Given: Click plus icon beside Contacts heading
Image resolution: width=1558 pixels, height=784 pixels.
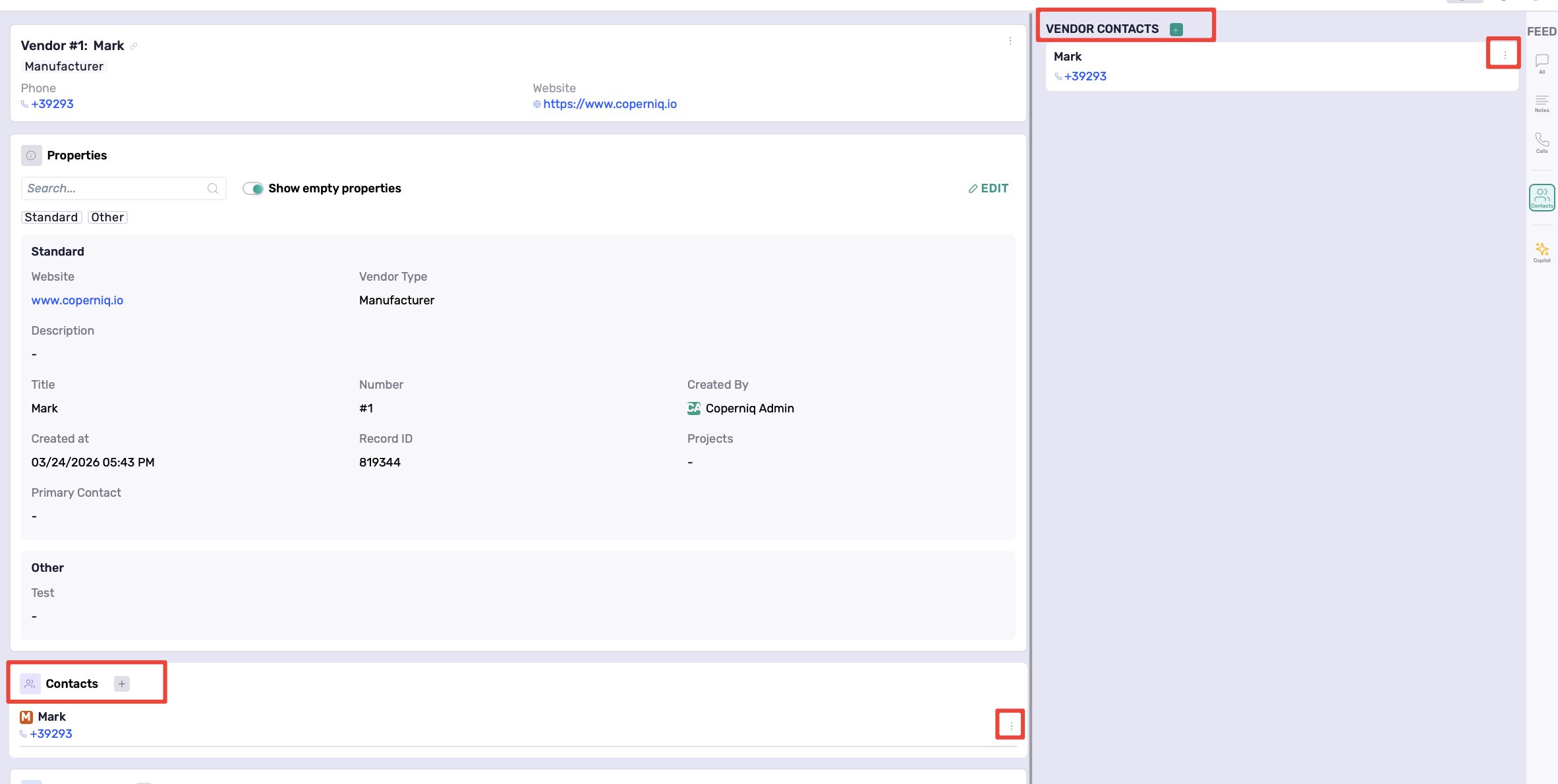Looking at the screenshot, I should pos(121,684).
